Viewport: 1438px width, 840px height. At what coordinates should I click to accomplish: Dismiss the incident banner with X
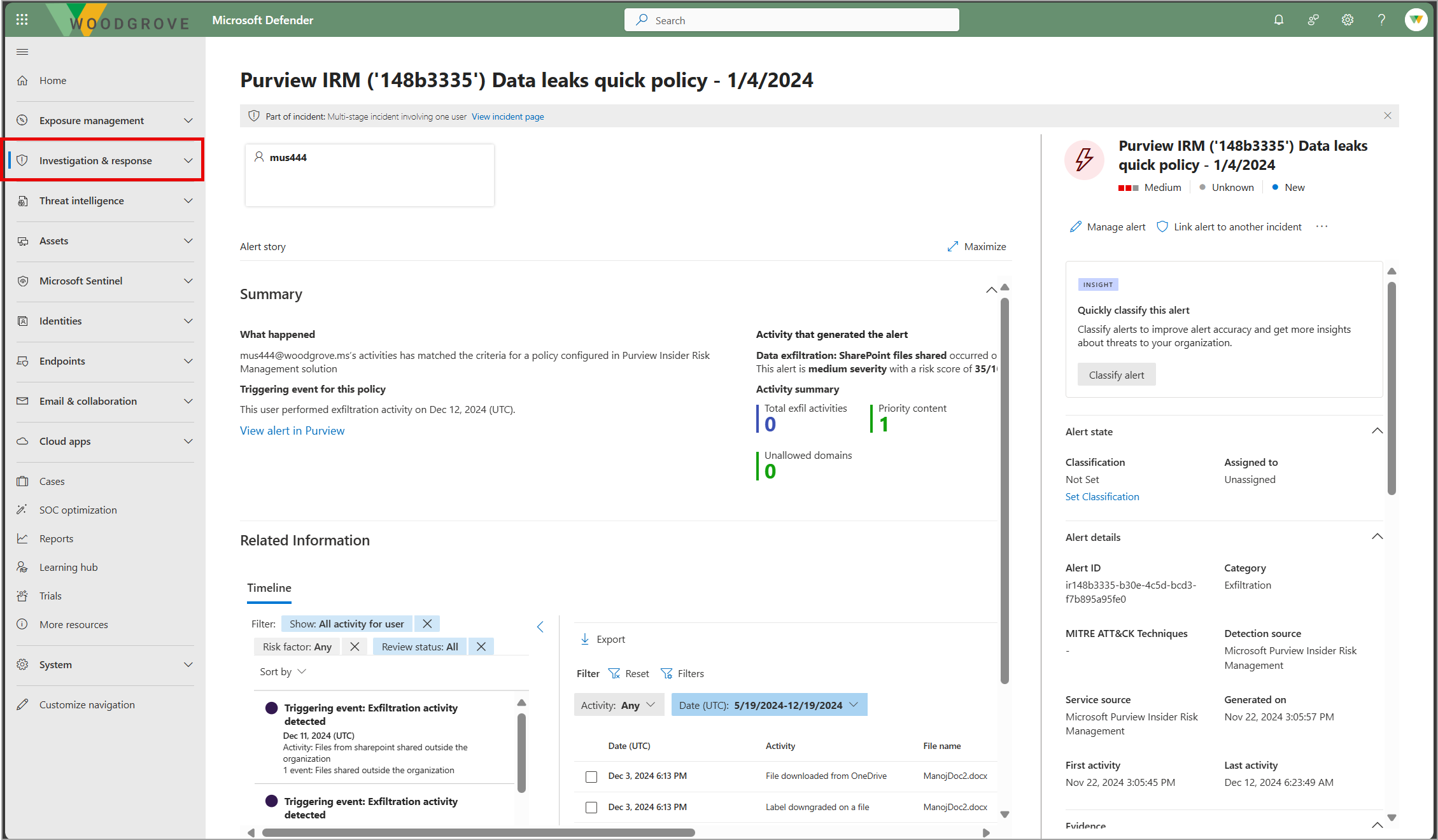click(1387, 116)
